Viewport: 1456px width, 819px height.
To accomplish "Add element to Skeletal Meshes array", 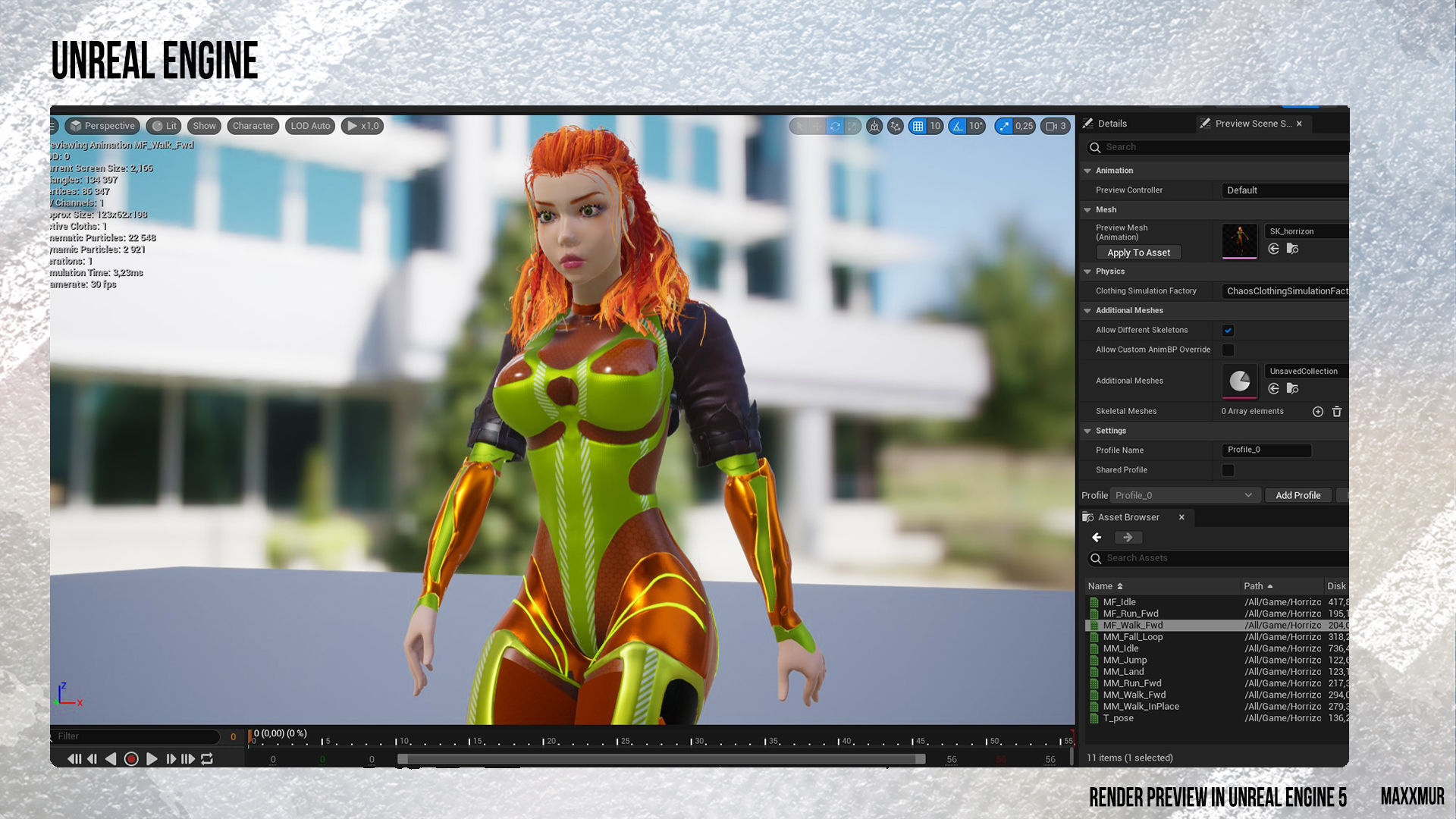I will click(x=1318, y=411).
